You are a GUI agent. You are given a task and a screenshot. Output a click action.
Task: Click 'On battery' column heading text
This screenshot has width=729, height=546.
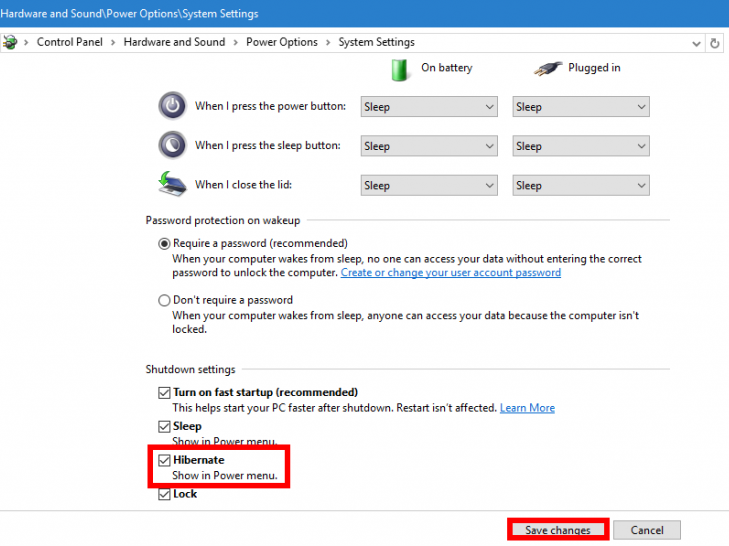click(447, 68)
